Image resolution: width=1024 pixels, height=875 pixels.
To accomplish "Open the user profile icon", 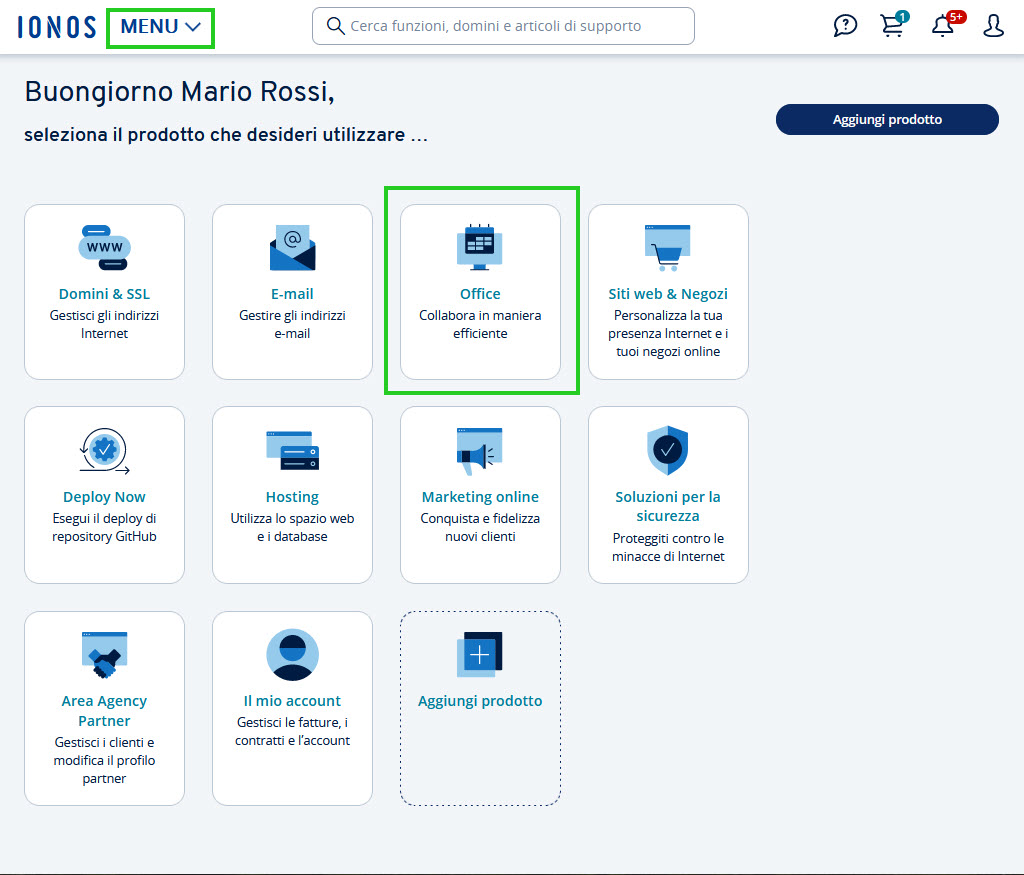I will pyautogui.click(x=993, y=26).
